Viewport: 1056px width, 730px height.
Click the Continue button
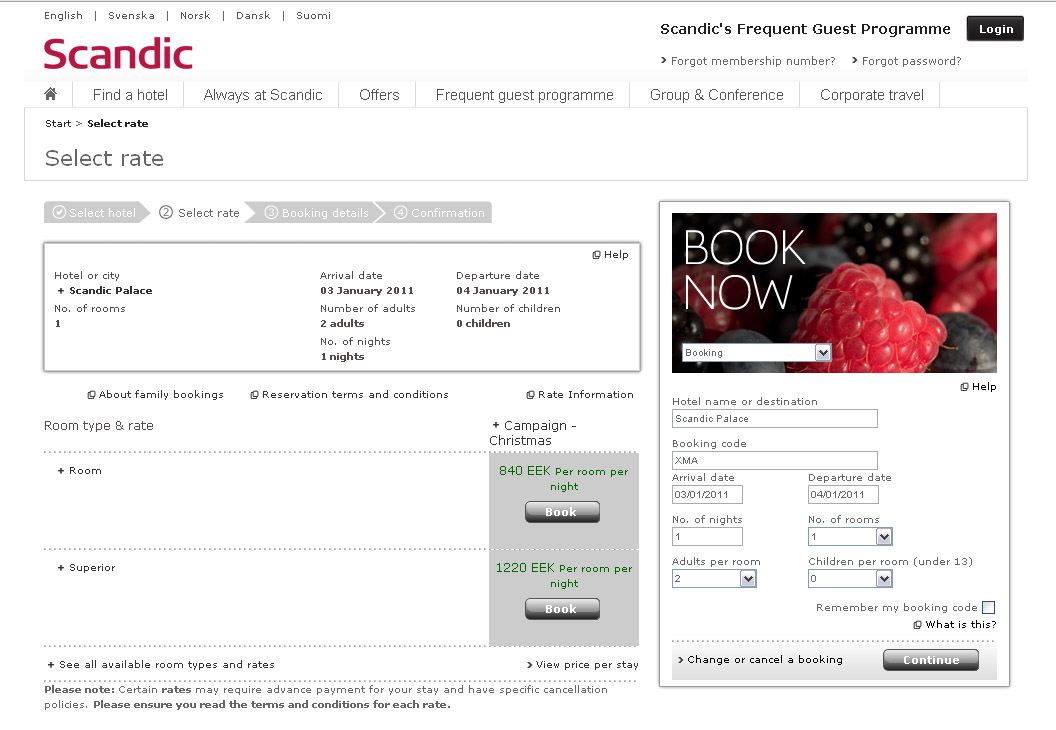931,660
